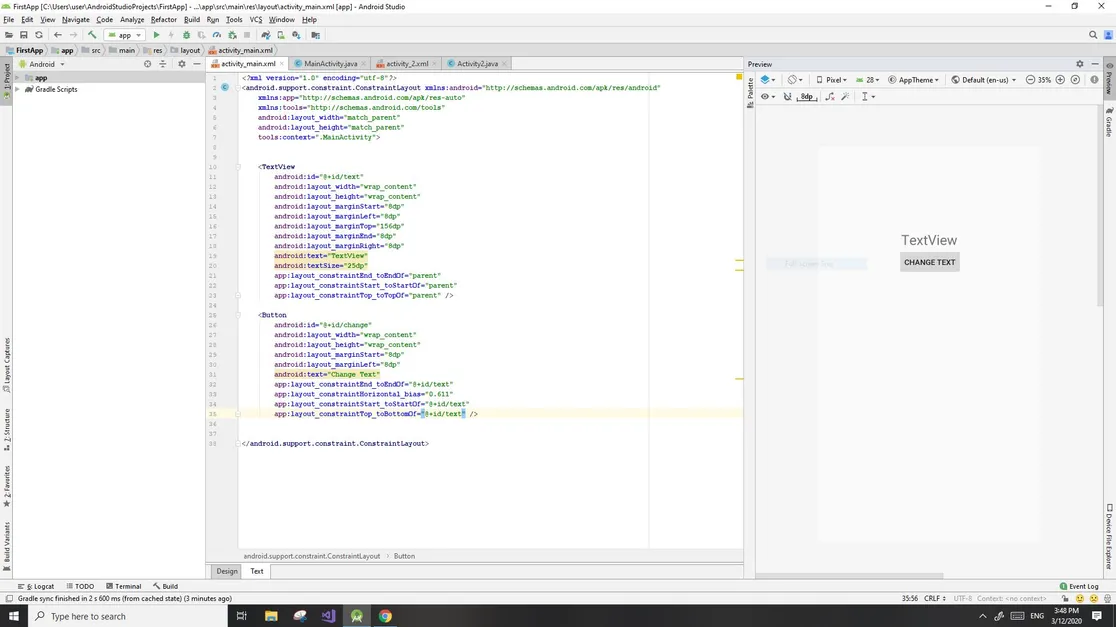This screenshot has height=627, width=1116.
Task: Click the Save All toolbar icon
Action: 23,35
